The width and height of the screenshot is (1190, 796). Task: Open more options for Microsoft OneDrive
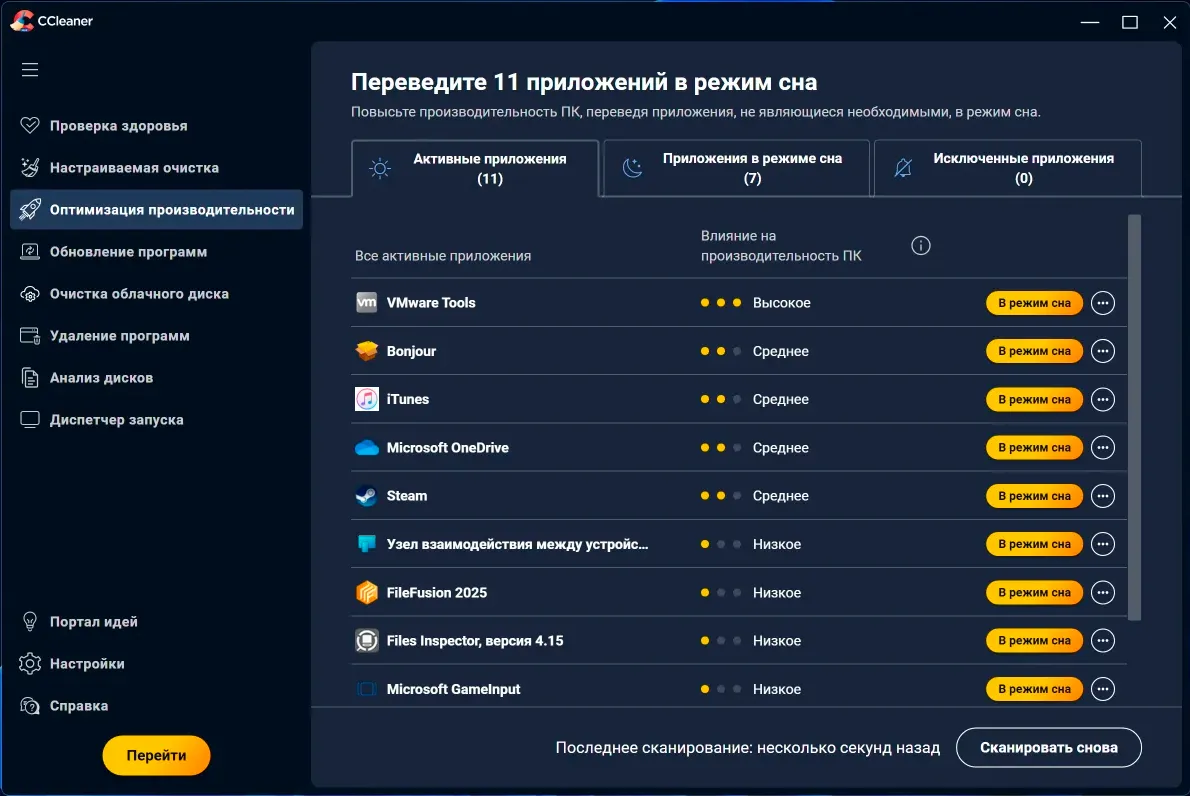click(1103, 448)
